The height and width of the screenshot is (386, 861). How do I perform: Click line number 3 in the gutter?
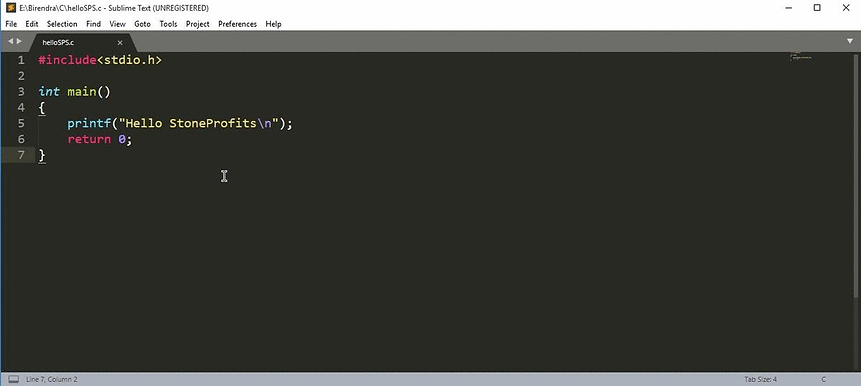[21, 92]
